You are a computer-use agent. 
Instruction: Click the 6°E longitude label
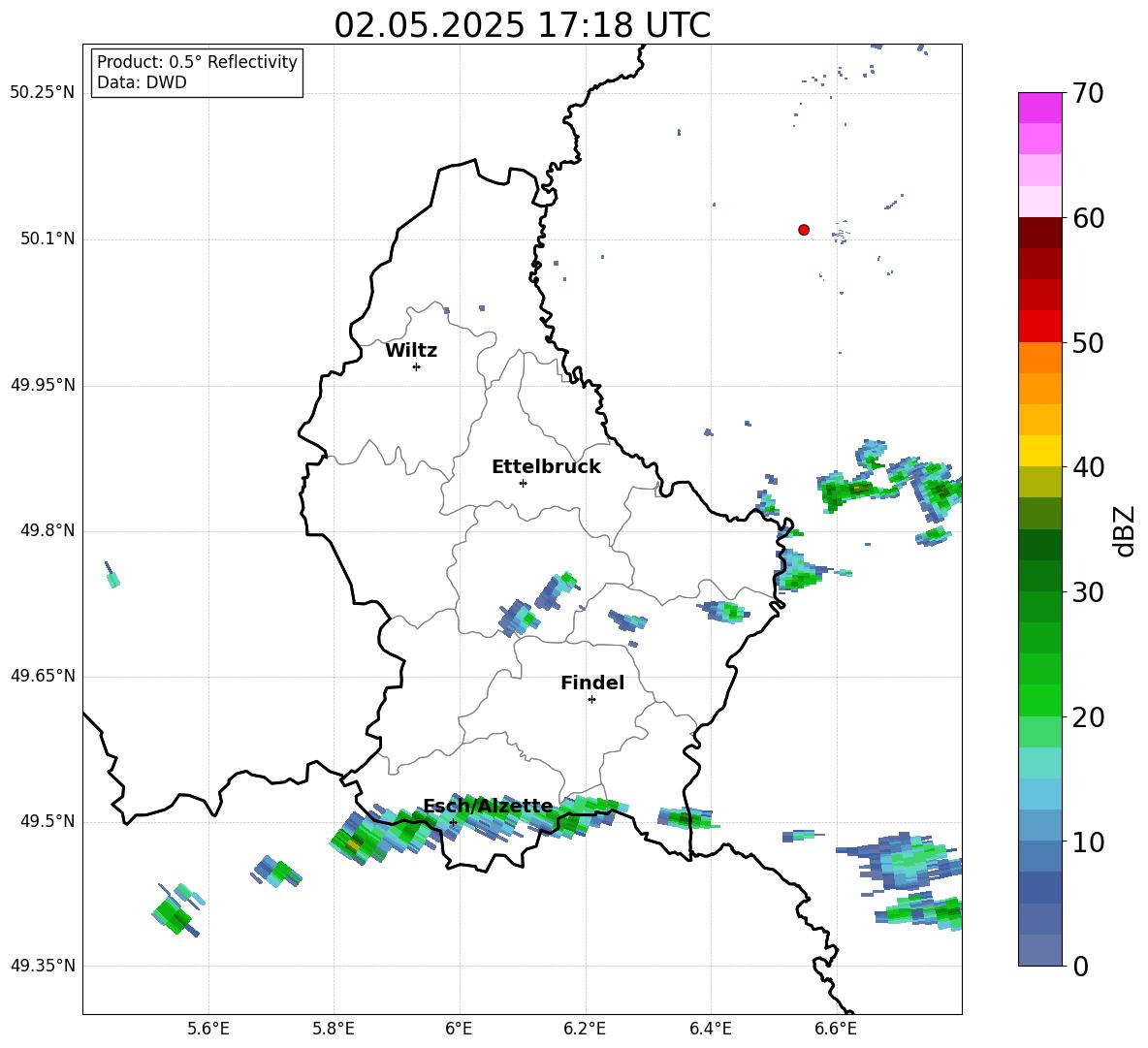[x=459, y=1030]
